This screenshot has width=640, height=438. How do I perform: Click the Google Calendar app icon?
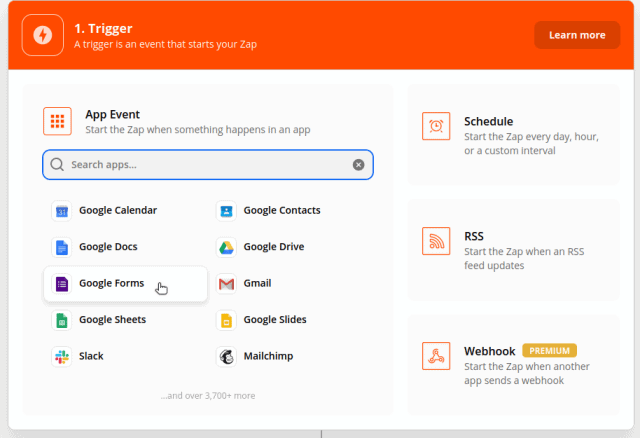[x=61, y=211]
